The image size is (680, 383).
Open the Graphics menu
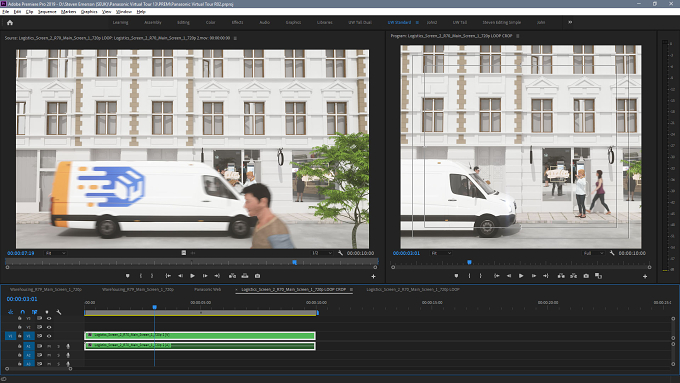pos(89,12)
